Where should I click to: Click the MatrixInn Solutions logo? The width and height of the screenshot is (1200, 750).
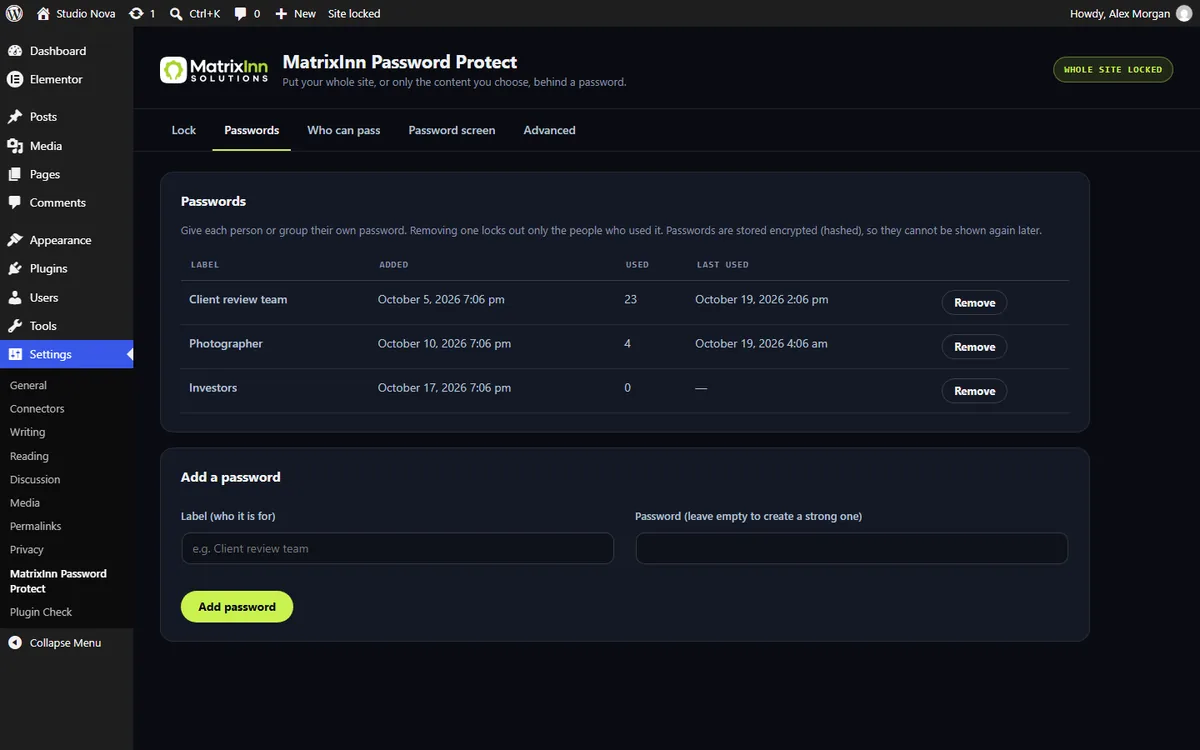click(214, 70)
